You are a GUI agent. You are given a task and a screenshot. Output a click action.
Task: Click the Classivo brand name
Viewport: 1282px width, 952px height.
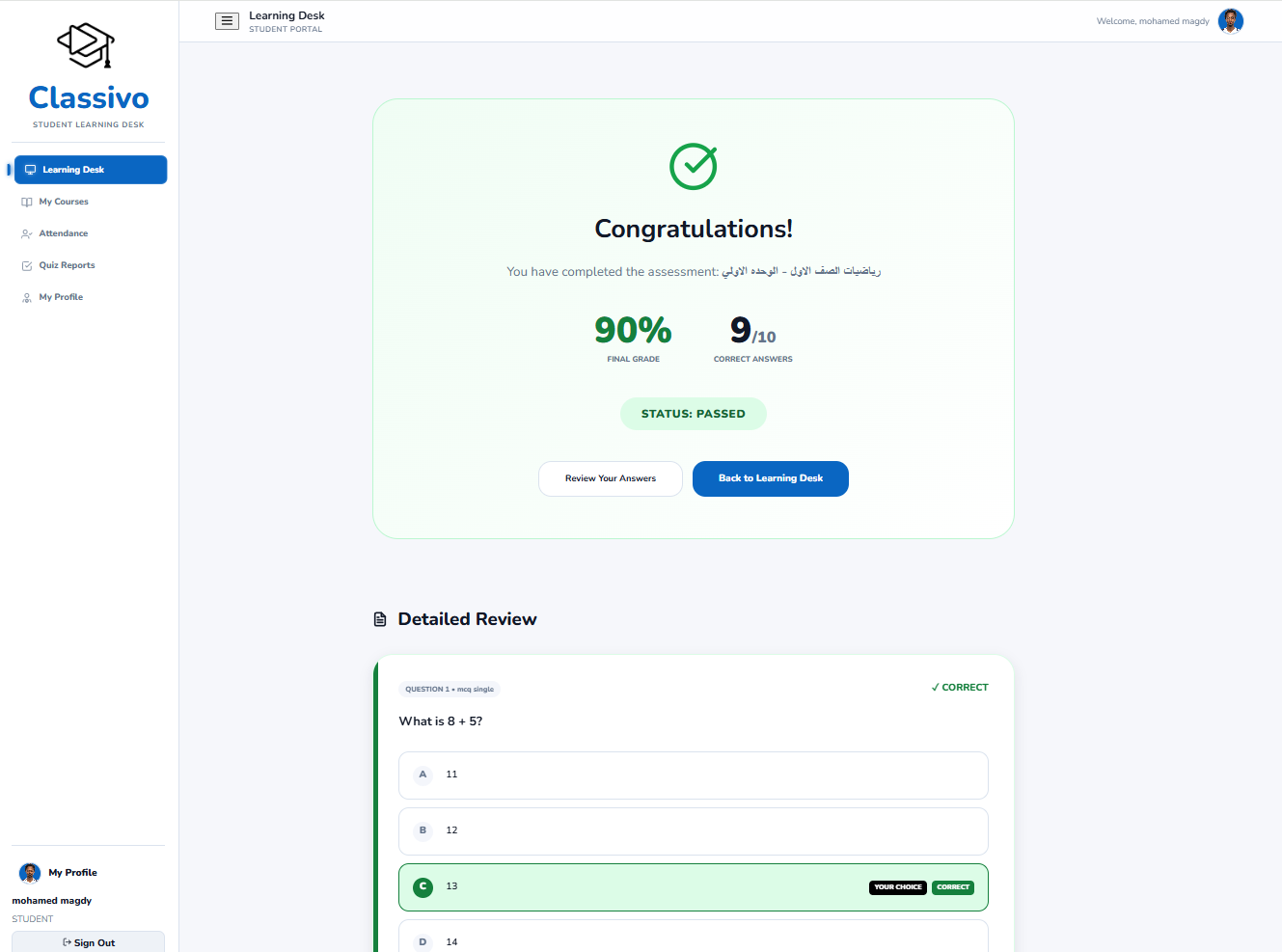(x=89, y=97)
